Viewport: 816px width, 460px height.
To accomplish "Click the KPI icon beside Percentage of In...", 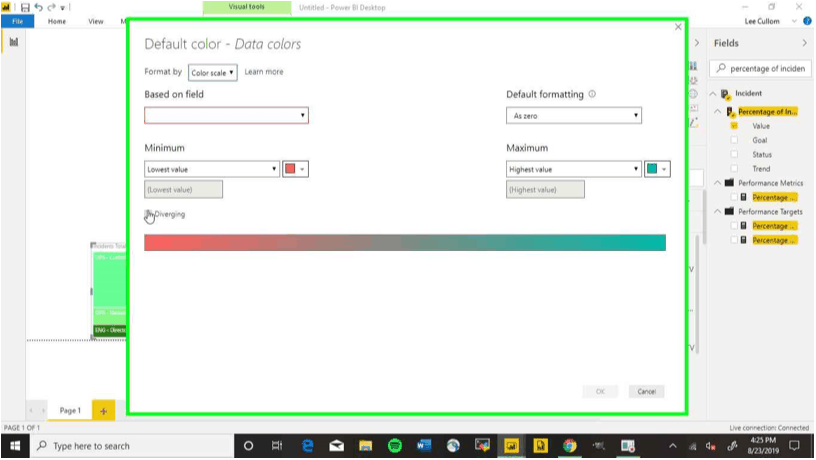I will click(730, 112).
